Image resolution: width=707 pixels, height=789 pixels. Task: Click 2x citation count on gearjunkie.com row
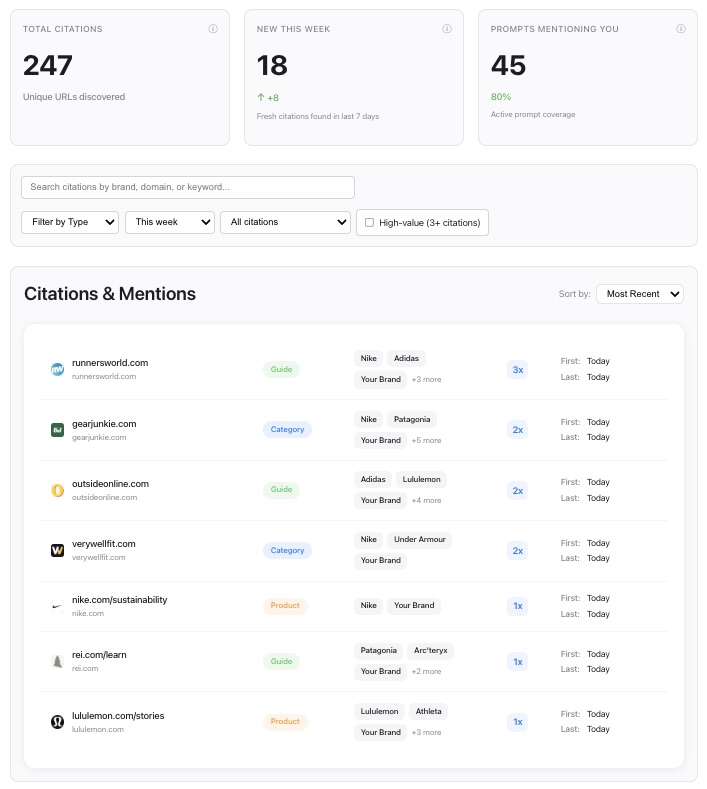(518, 430)
